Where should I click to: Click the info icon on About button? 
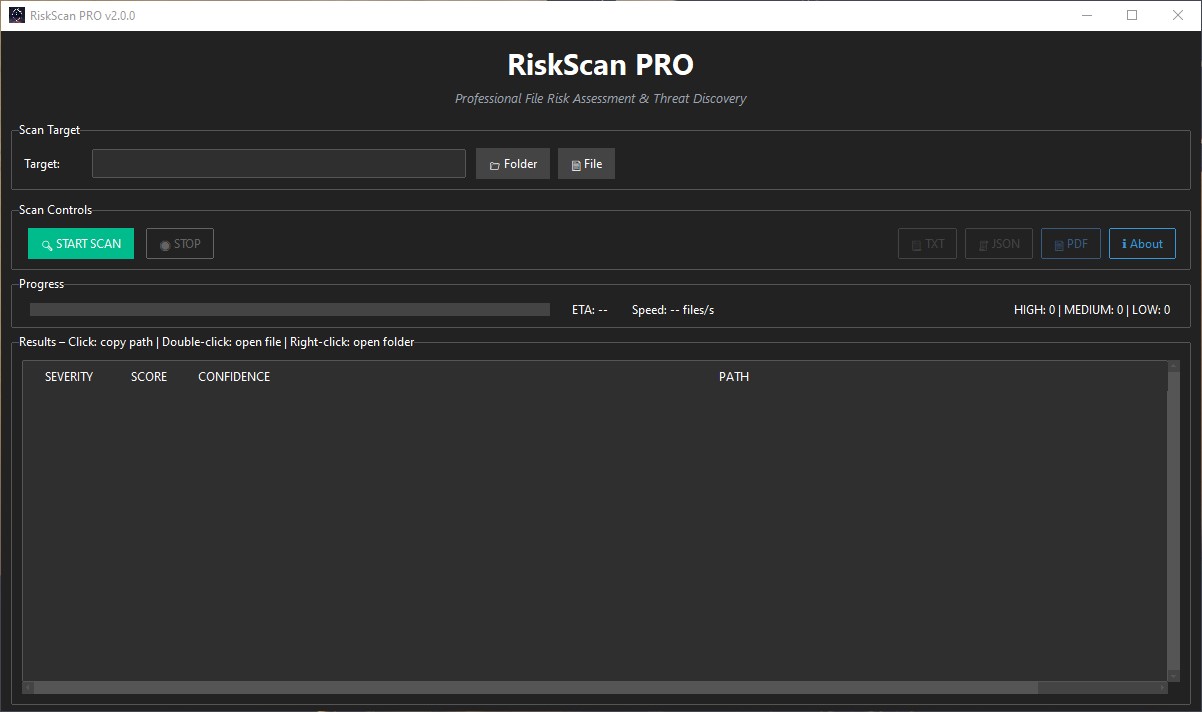[1124, 243]
